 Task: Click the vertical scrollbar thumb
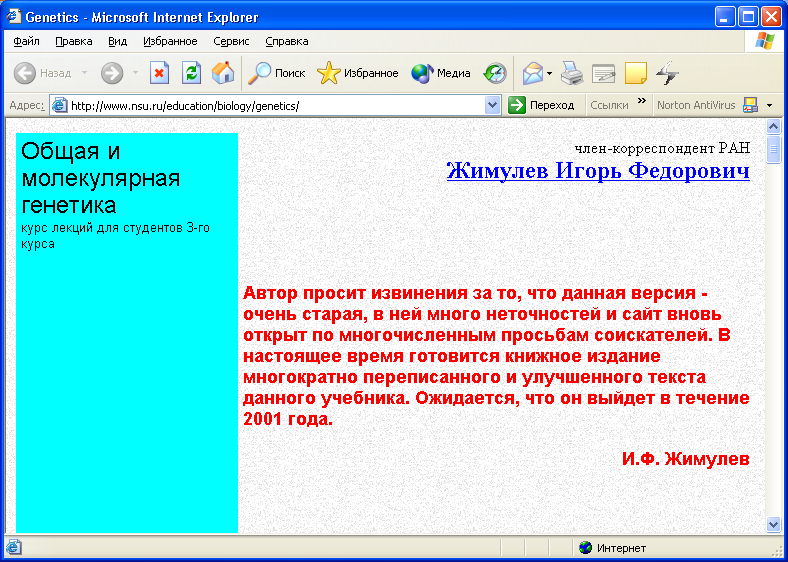pos(773,149)
